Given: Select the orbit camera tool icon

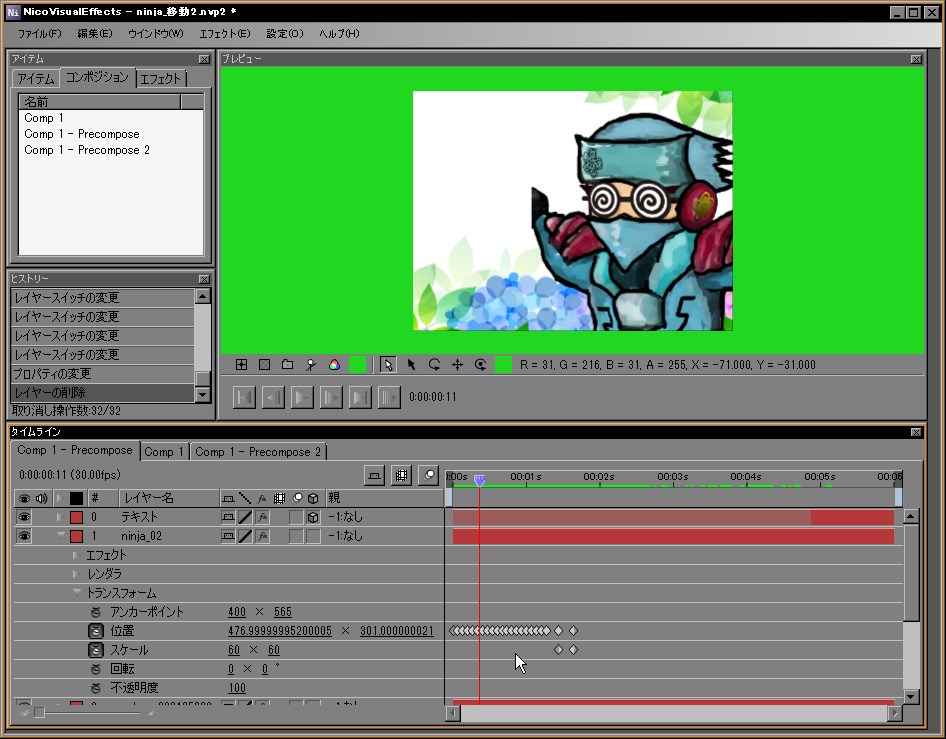Looking at the screenshot, I should [480, 364].
